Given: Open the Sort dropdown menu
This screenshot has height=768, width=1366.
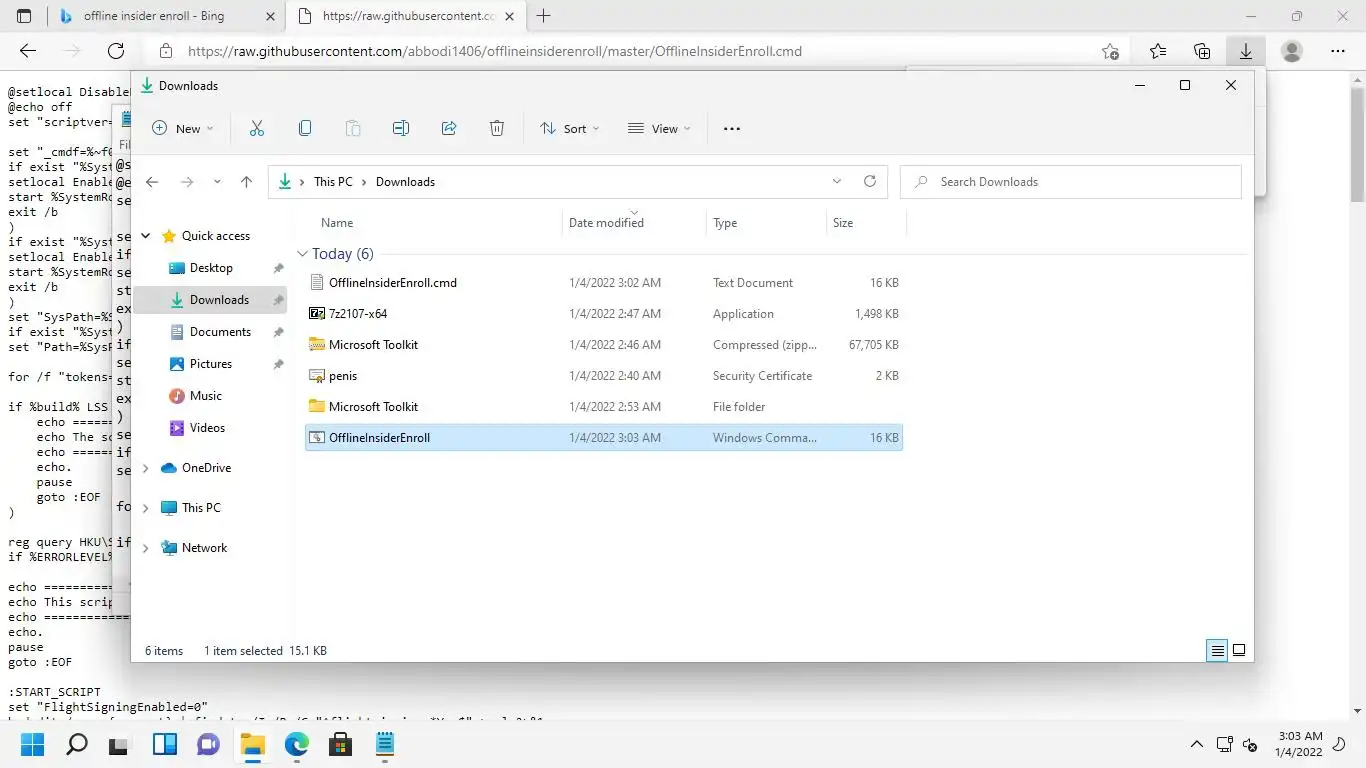Looking at the screenshot, I should click(x=570, y=128).
